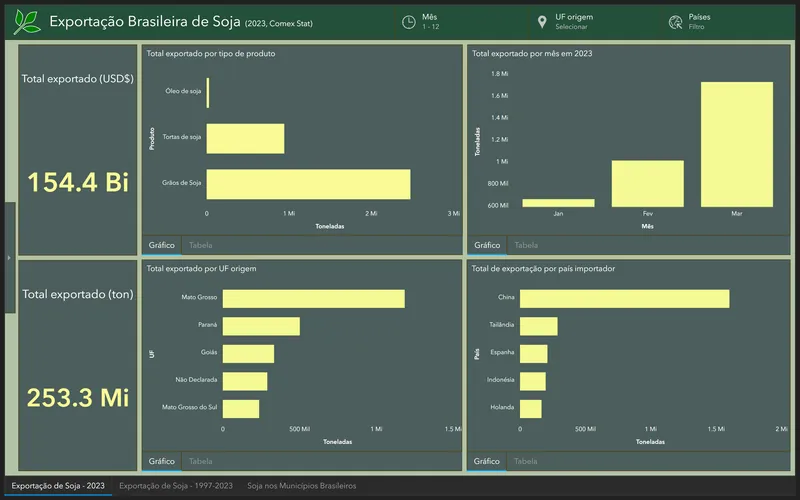Click the Total exportado por tipo de produto heading
Viewport: 800px width, 500px height.
[x=211, y=54]
